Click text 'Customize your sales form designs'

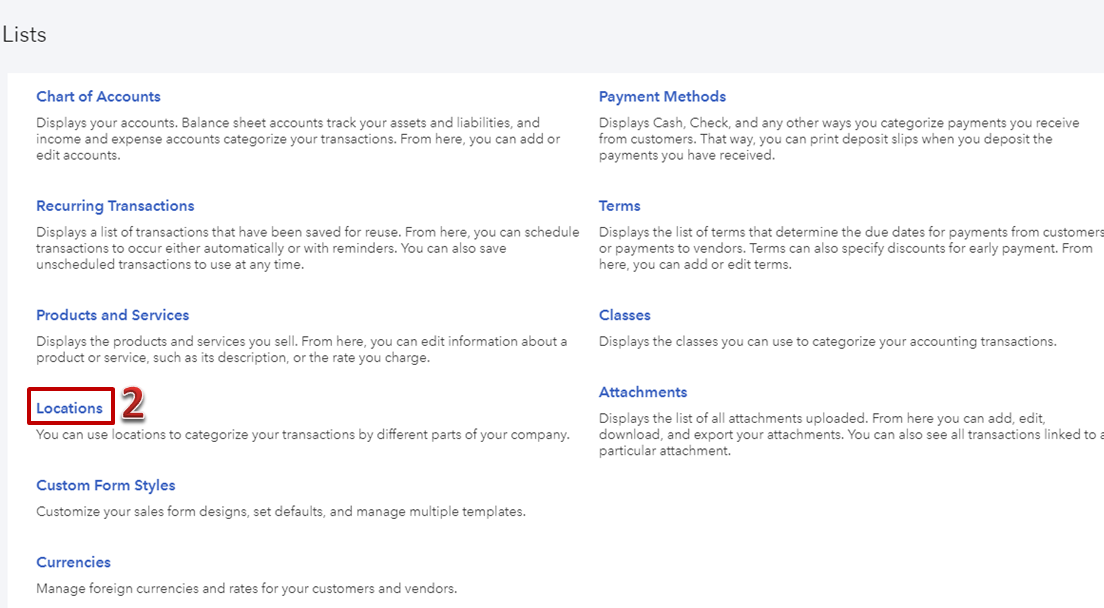coord(142,512)
